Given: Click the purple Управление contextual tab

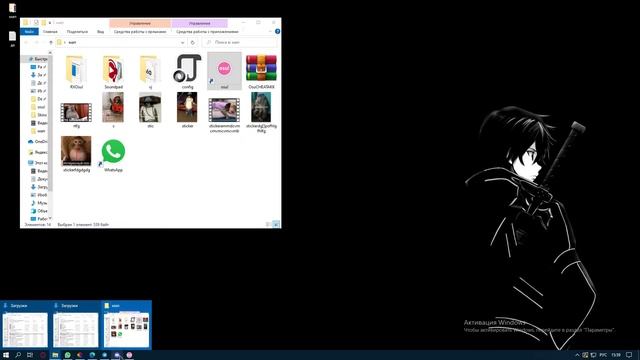Looking at the screenshot, I should point(200,23).
